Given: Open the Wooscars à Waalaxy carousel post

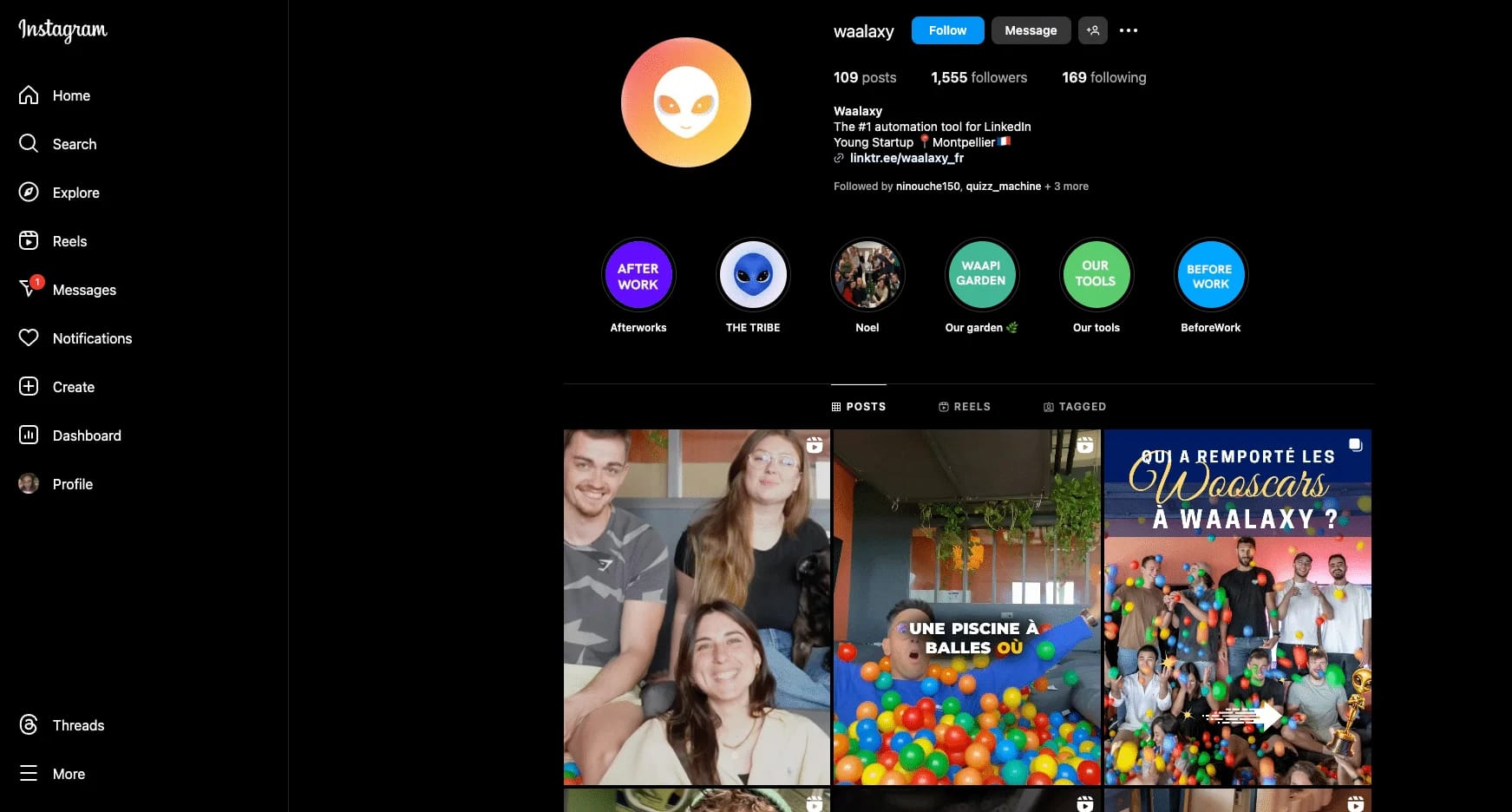Looking at the screenshot, I should coord(1238,607).
